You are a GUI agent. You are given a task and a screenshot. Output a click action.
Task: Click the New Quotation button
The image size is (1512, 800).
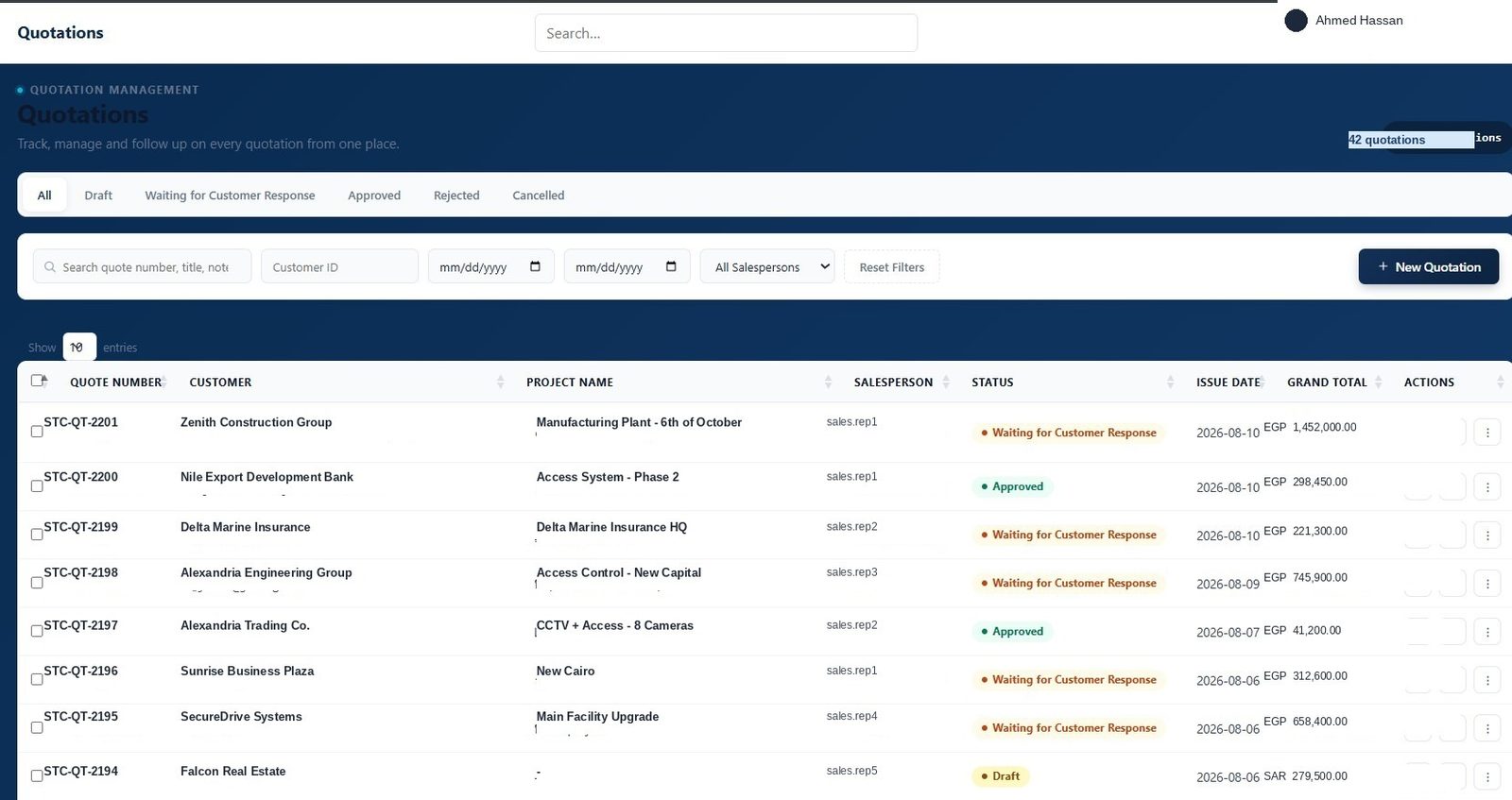pyautogui.click(x=1429, y=266)
